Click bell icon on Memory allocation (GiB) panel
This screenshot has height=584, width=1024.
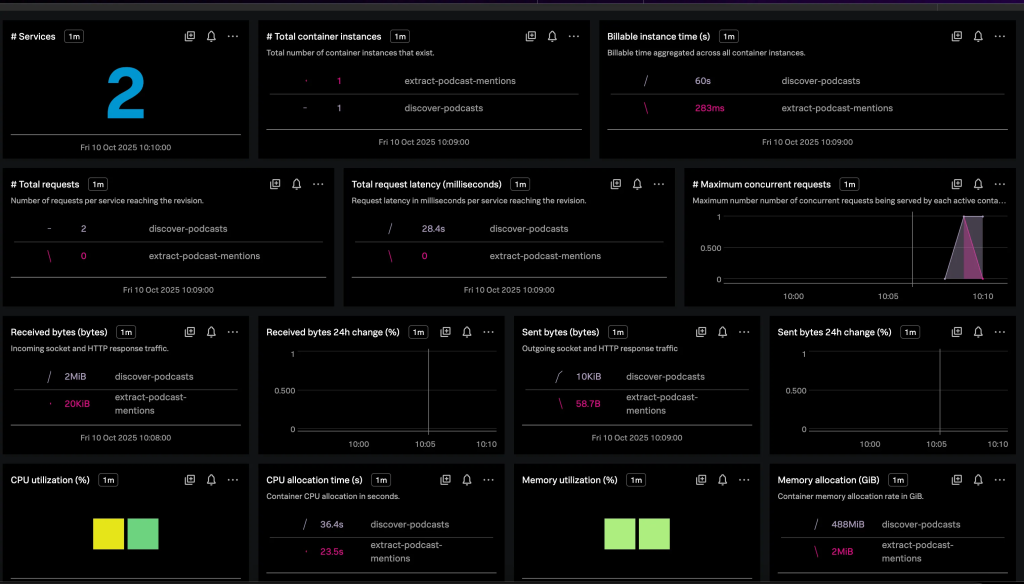(978, 480)
